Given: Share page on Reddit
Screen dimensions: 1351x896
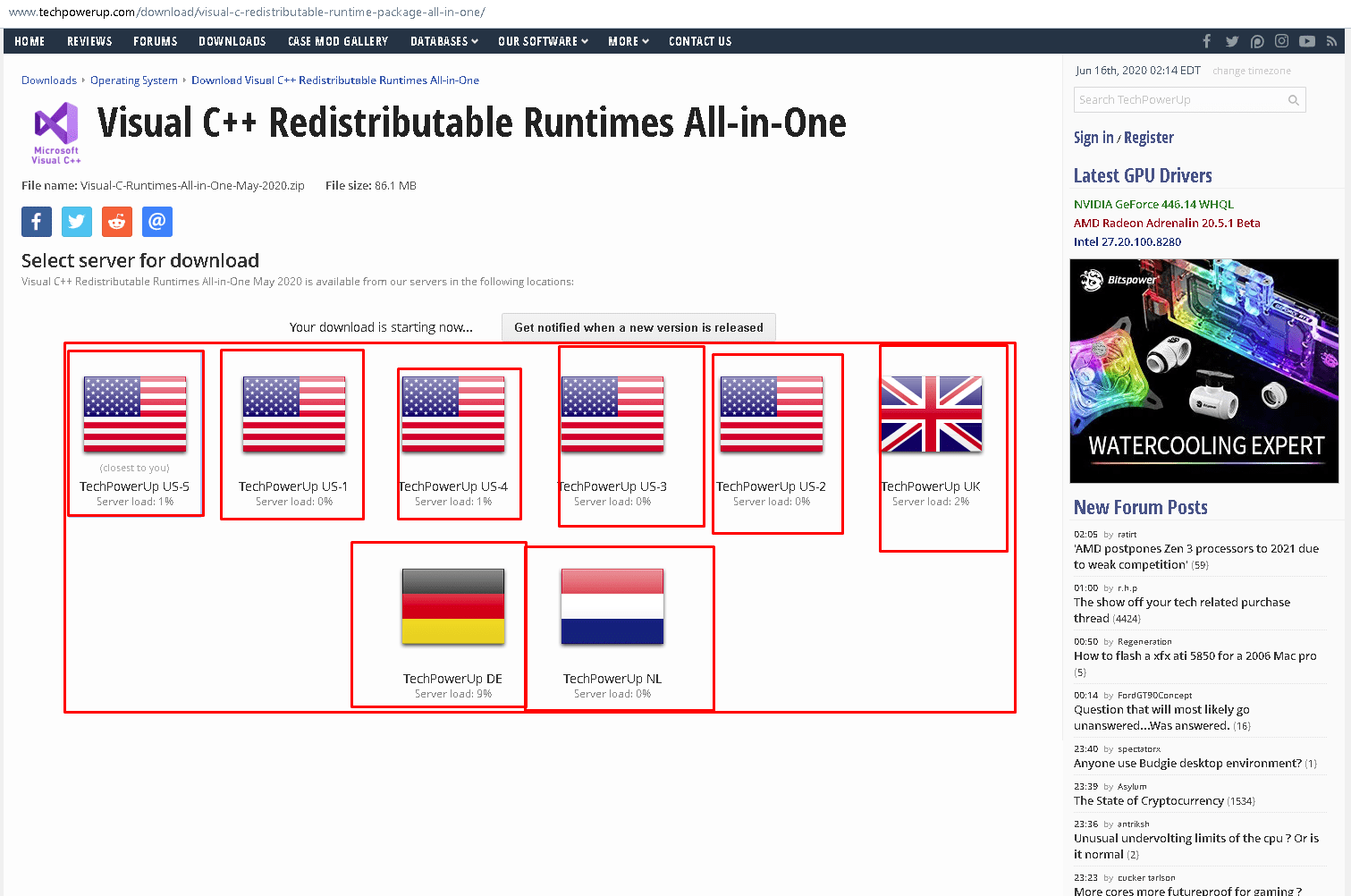Looking at the screenshot, I should coord(117,222).
